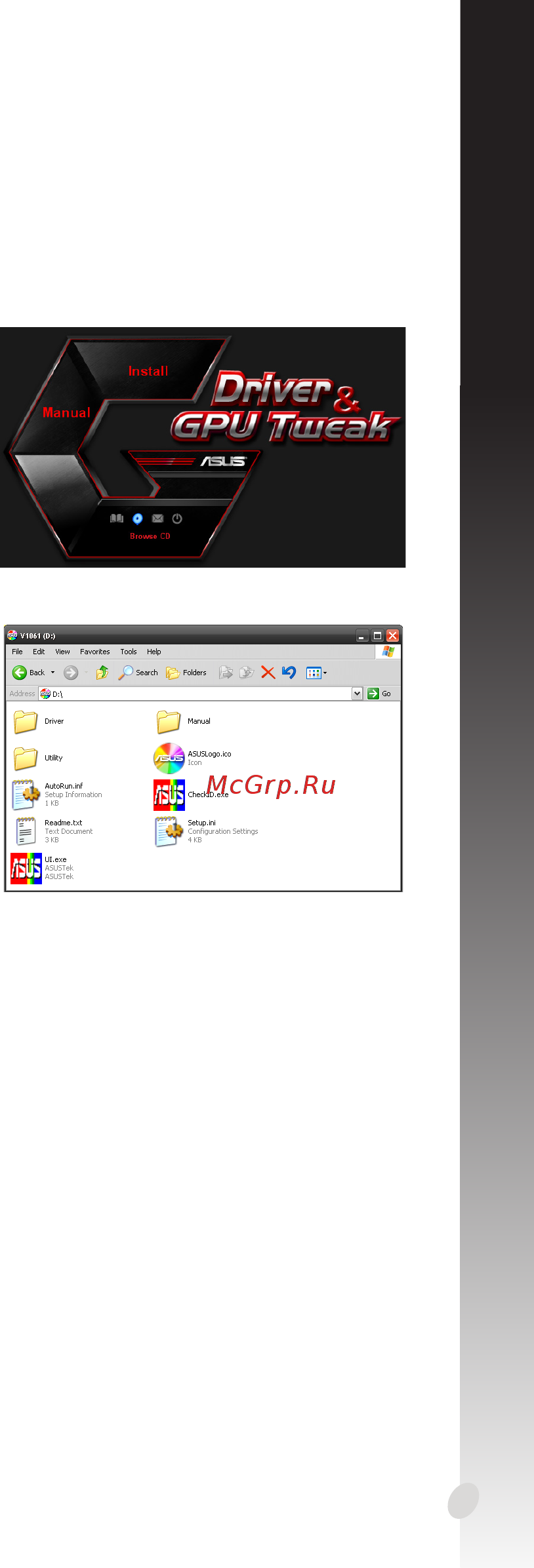This screenshot has height=1568, width=534.
Task: Click the Forward arrow button
Action: [71, 673]
